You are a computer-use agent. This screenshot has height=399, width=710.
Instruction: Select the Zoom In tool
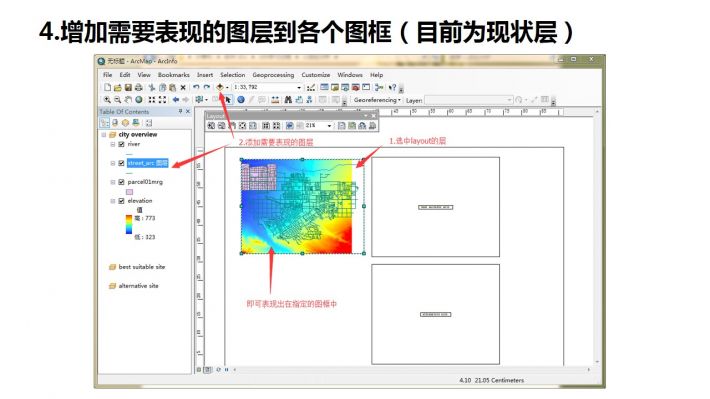tap(107, 100)
